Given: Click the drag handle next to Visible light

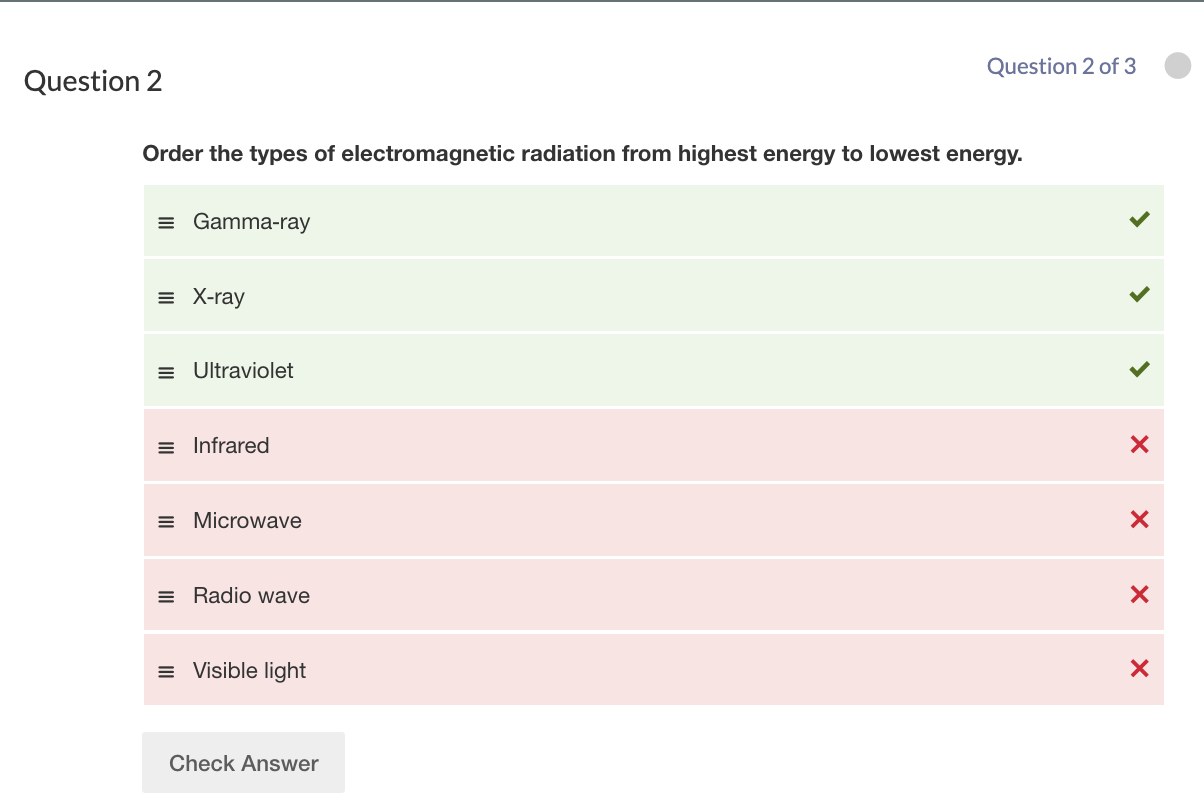Looking at the screenshot, I should coord(165,671).
